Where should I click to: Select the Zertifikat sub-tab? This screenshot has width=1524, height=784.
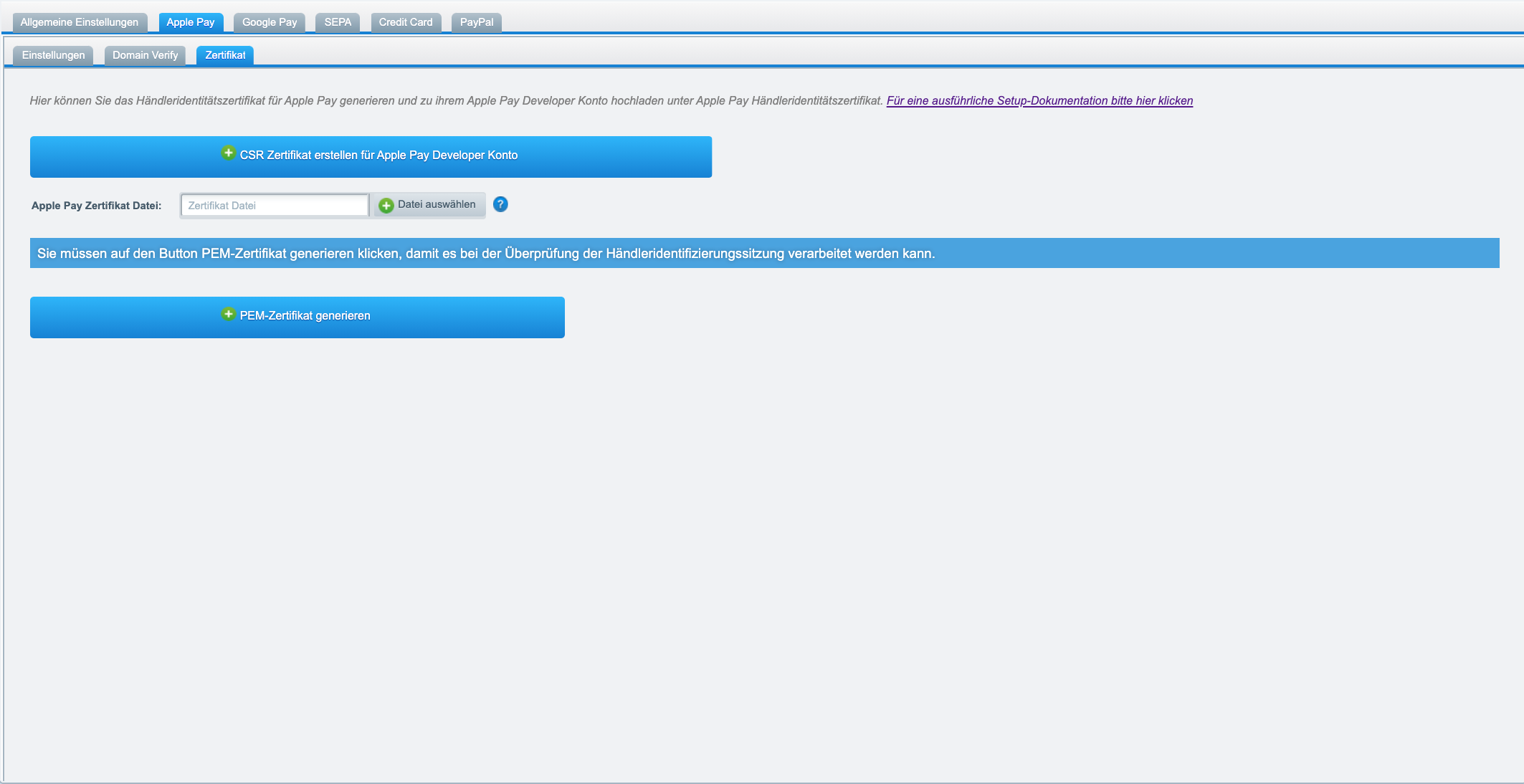pos(225,55)
